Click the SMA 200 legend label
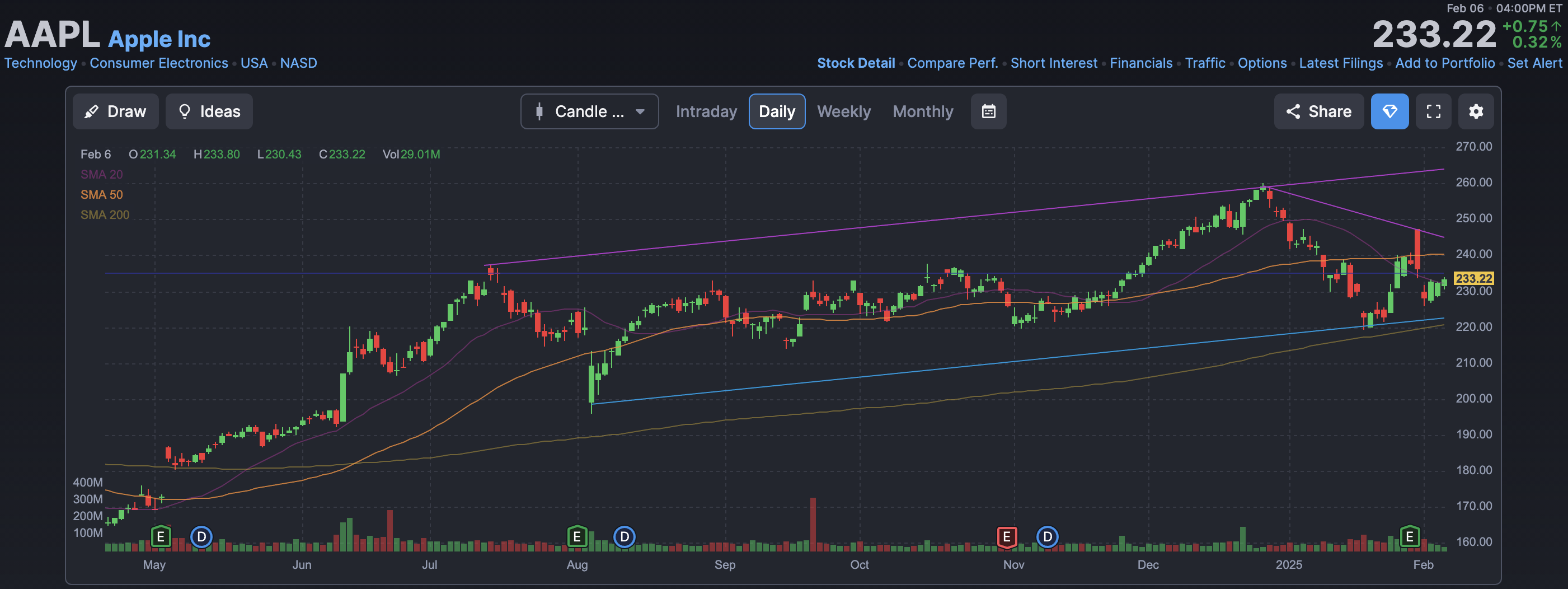1568x589 pixels. [105, 214]
